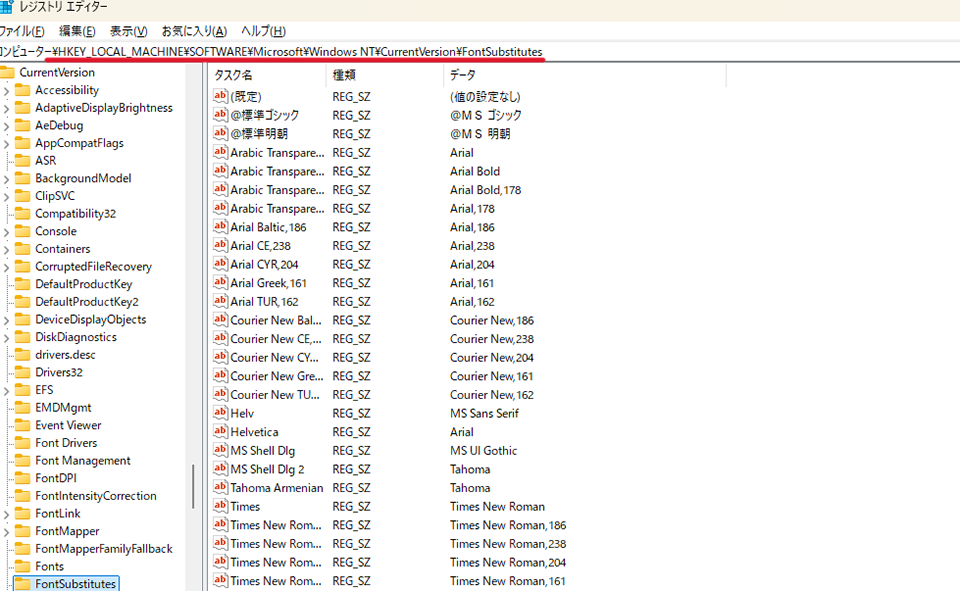Select the EMDMgmt folder icon
Screen dimensions: 960x591
[23, 408]
